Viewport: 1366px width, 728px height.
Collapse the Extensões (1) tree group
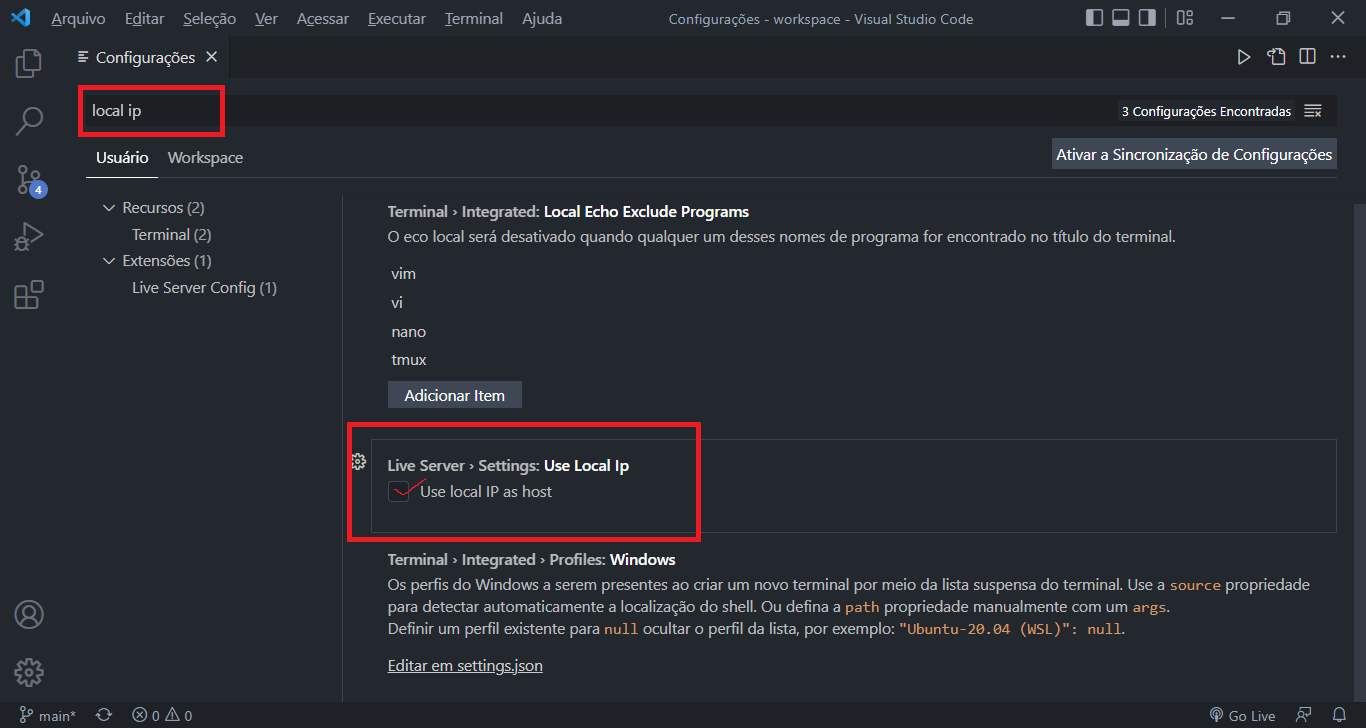(109, 261)
